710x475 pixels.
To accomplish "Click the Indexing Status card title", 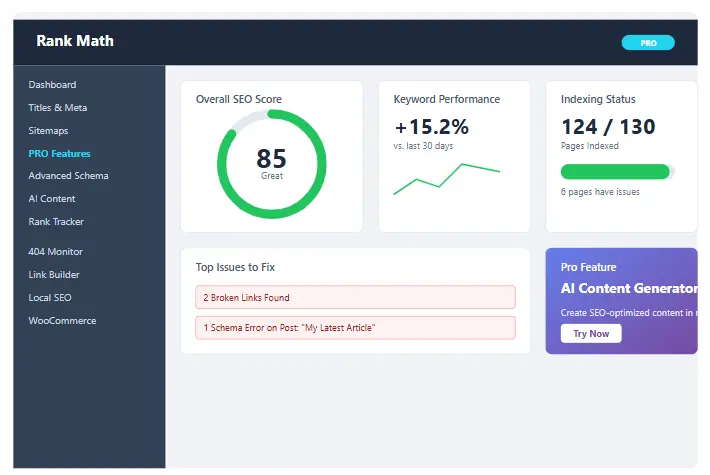I will [598, 99].
